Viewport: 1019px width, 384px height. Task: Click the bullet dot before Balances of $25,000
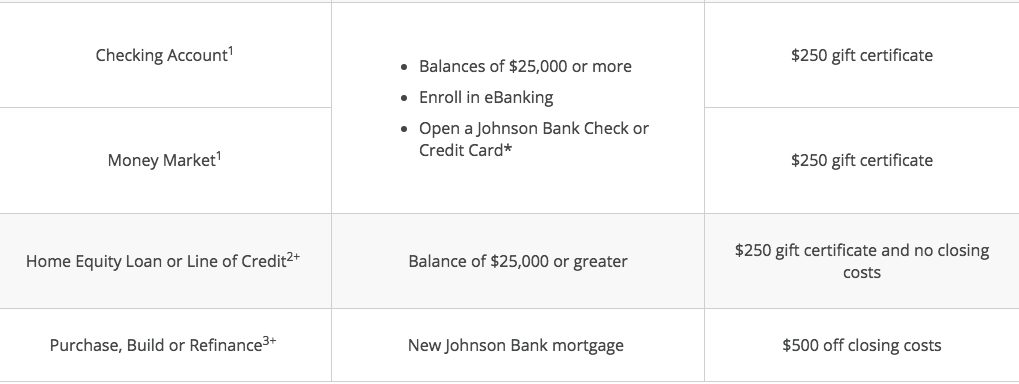pyautogui.click(x=405, y=67)
